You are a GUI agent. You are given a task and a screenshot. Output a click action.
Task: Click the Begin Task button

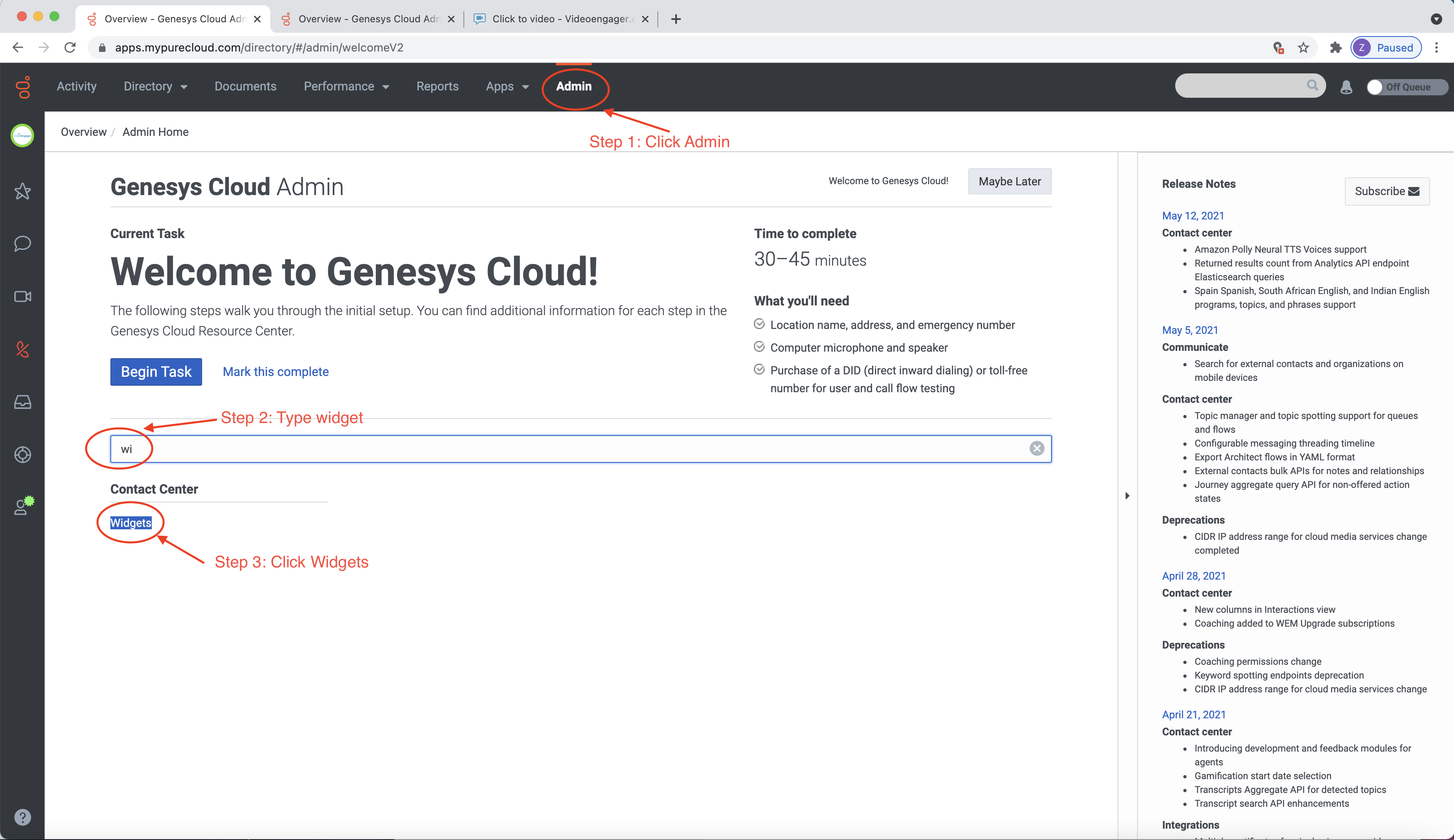coord(156,372)
